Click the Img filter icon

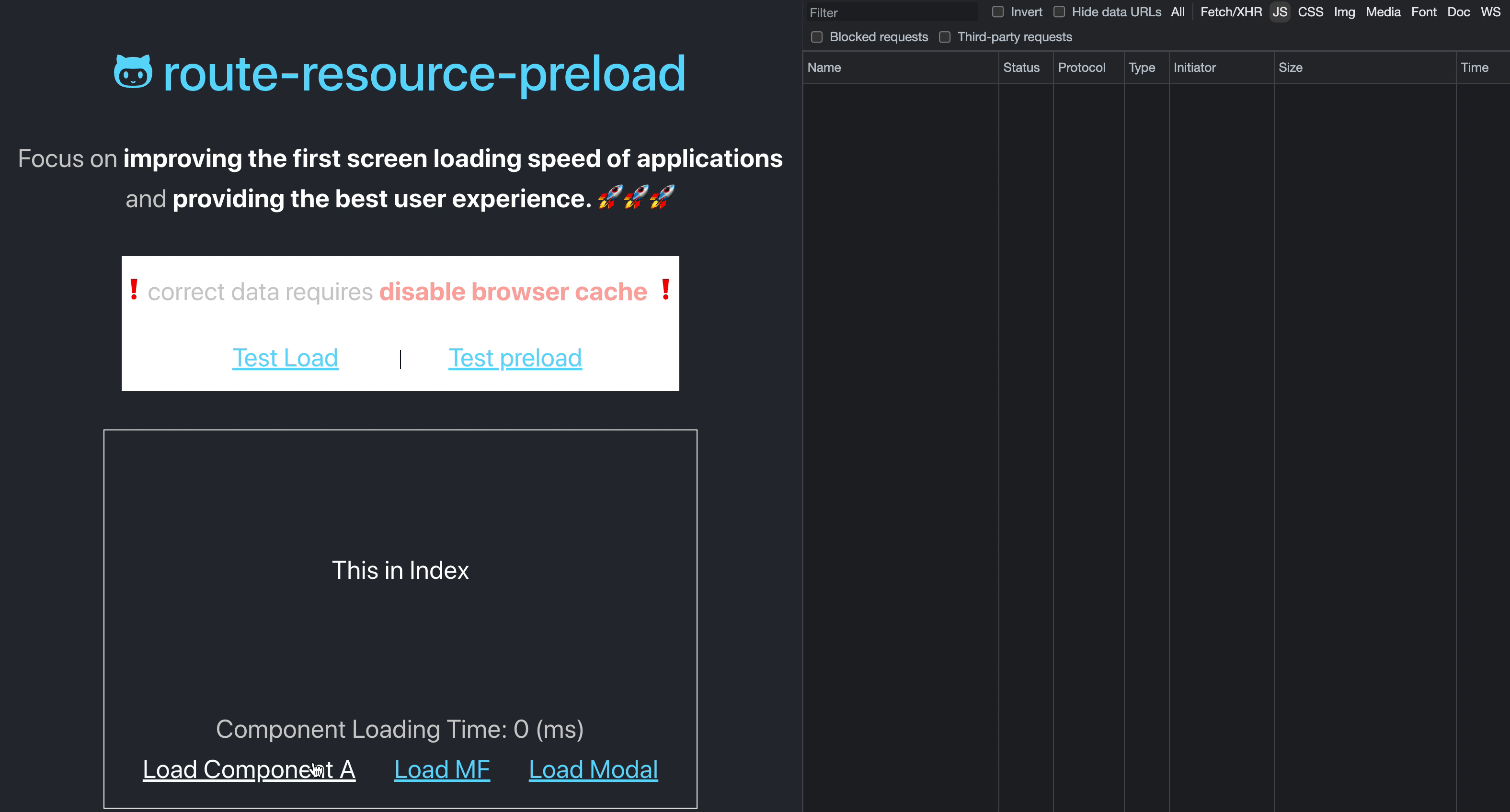tap(1344, 12)
